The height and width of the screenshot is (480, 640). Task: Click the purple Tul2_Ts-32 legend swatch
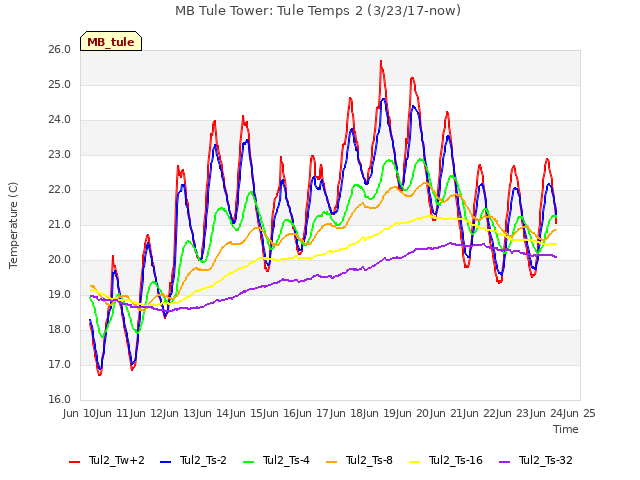coord(504,462)
